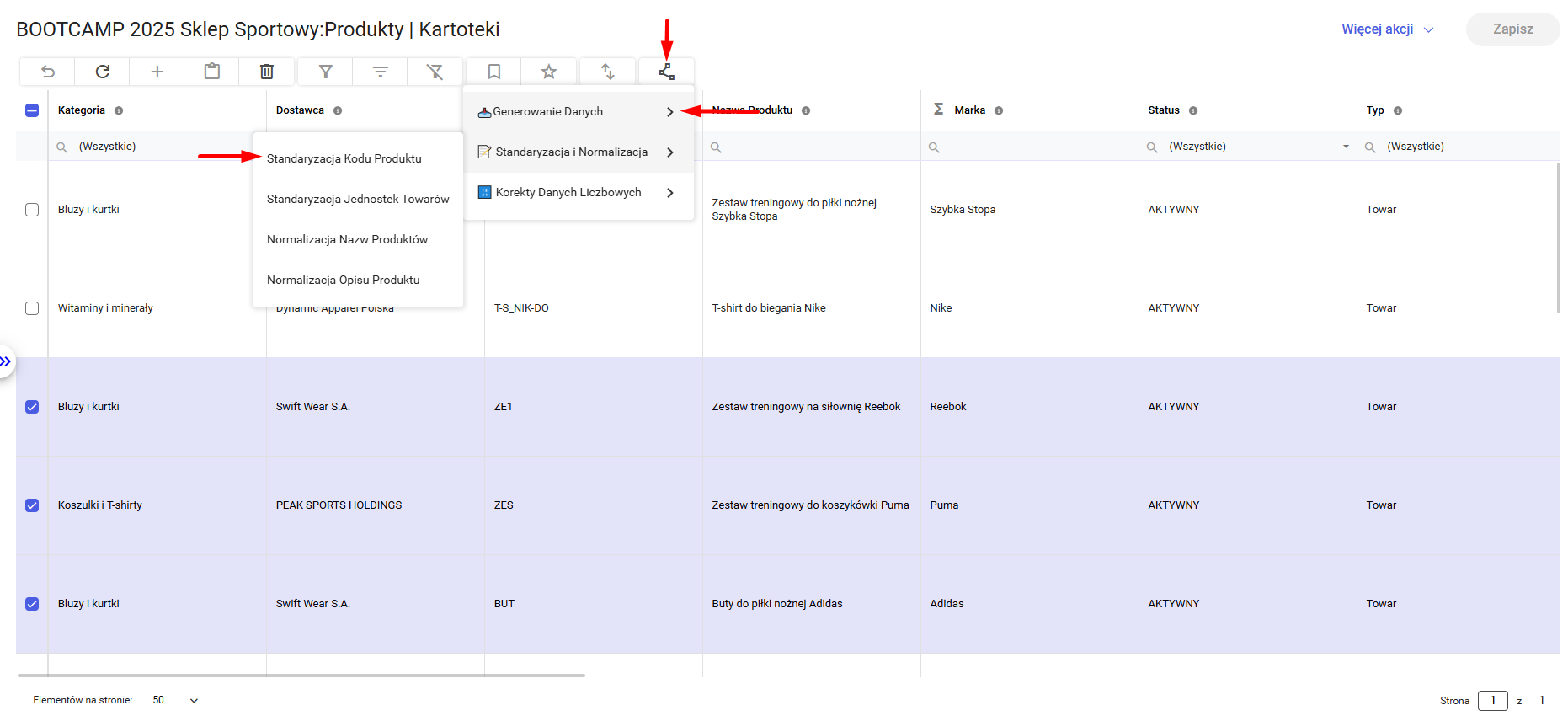This screenshot has height=716, width=1568.
Task: Uncheck the Koszulki i T-shirty row checkbox
Action: (32, 505)
